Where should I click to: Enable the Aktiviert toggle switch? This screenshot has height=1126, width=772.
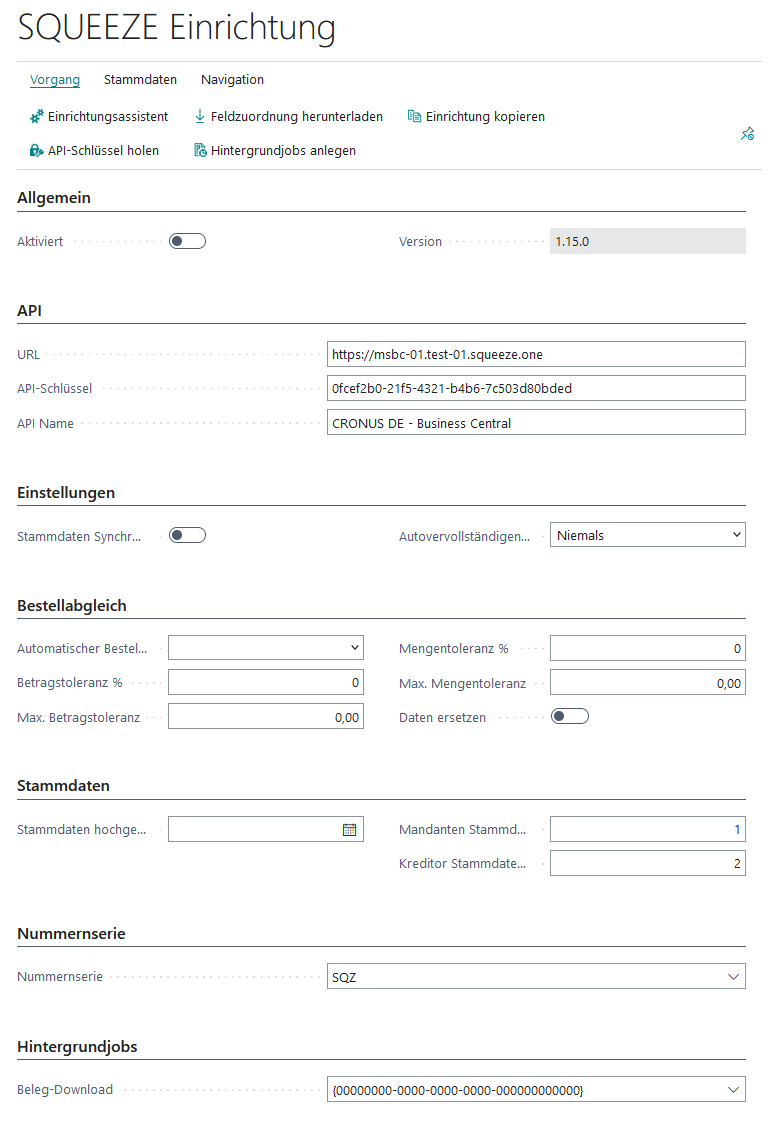click(187, 241)
